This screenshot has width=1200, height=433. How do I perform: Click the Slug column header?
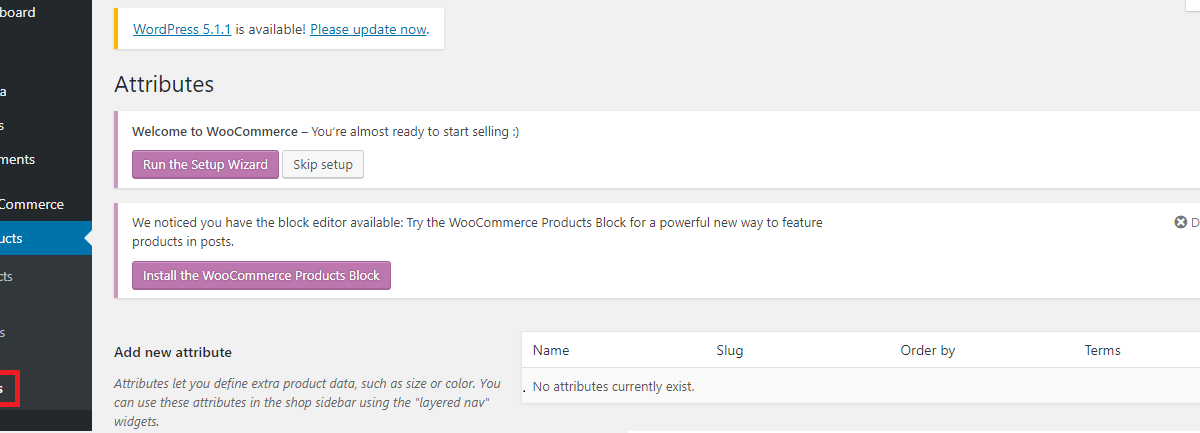click(730, 350)
